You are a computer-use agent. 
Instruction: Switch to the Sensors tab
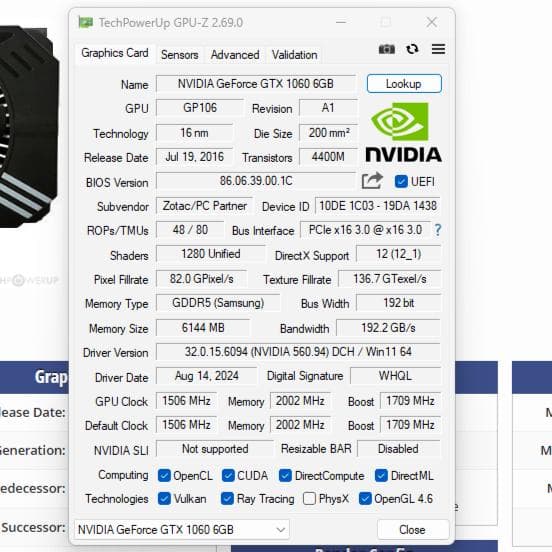(180, 55)
